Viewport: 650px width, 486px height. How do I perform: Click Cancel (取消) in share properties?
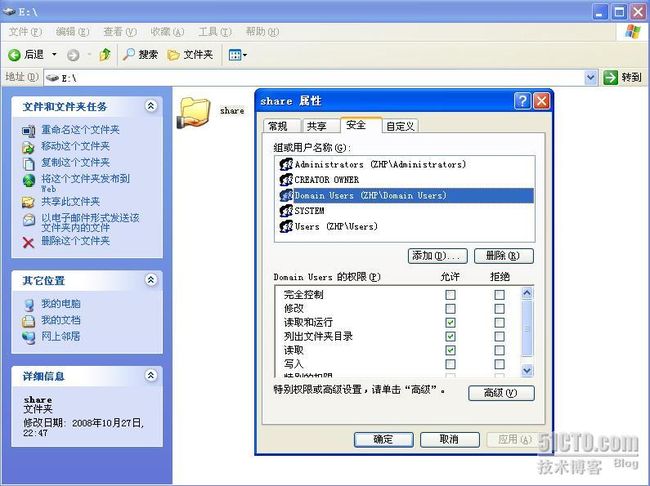click(x=450, y=440)
